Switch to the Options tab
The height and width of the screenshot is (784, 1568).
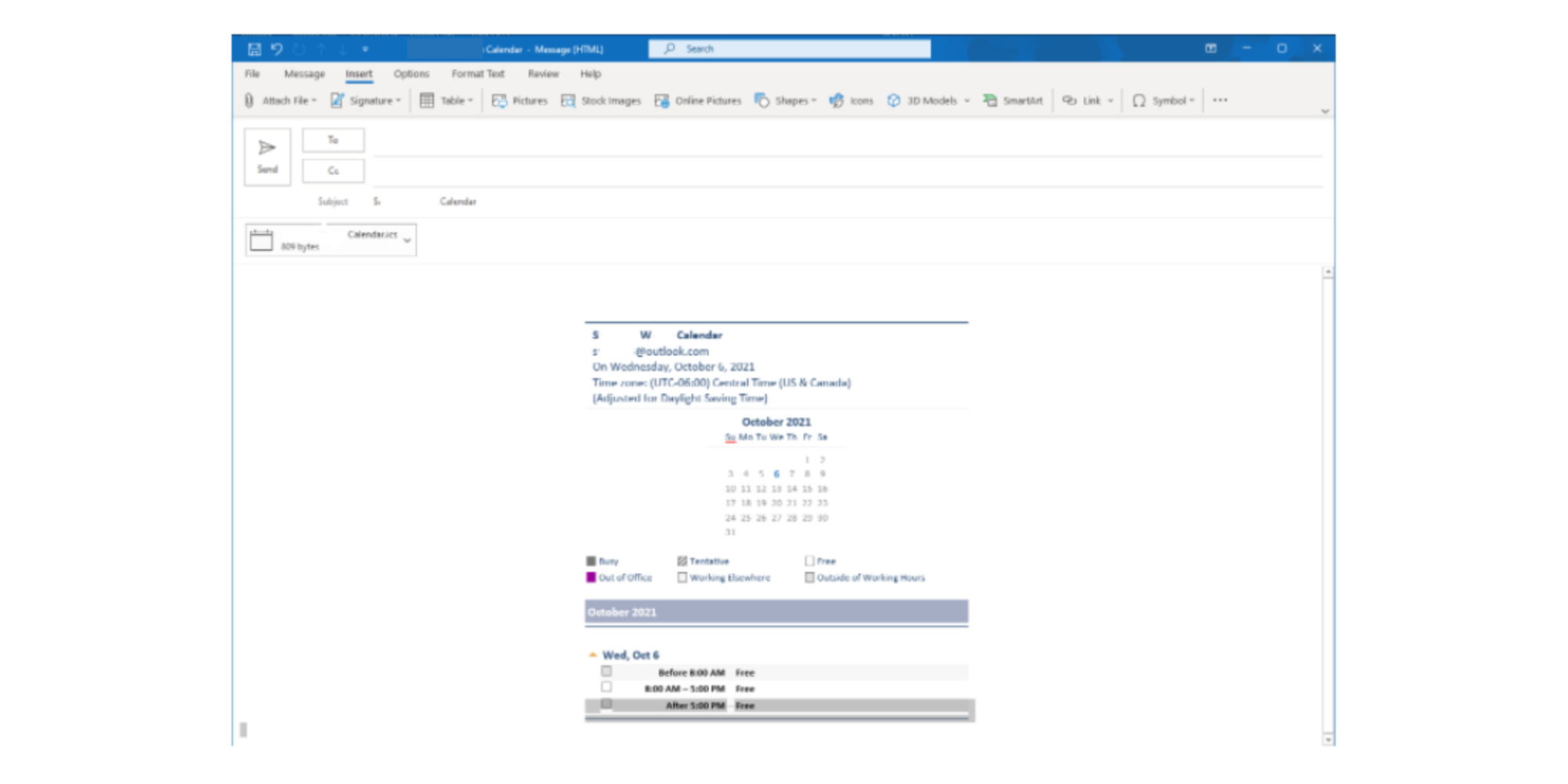tap(411, 74)
